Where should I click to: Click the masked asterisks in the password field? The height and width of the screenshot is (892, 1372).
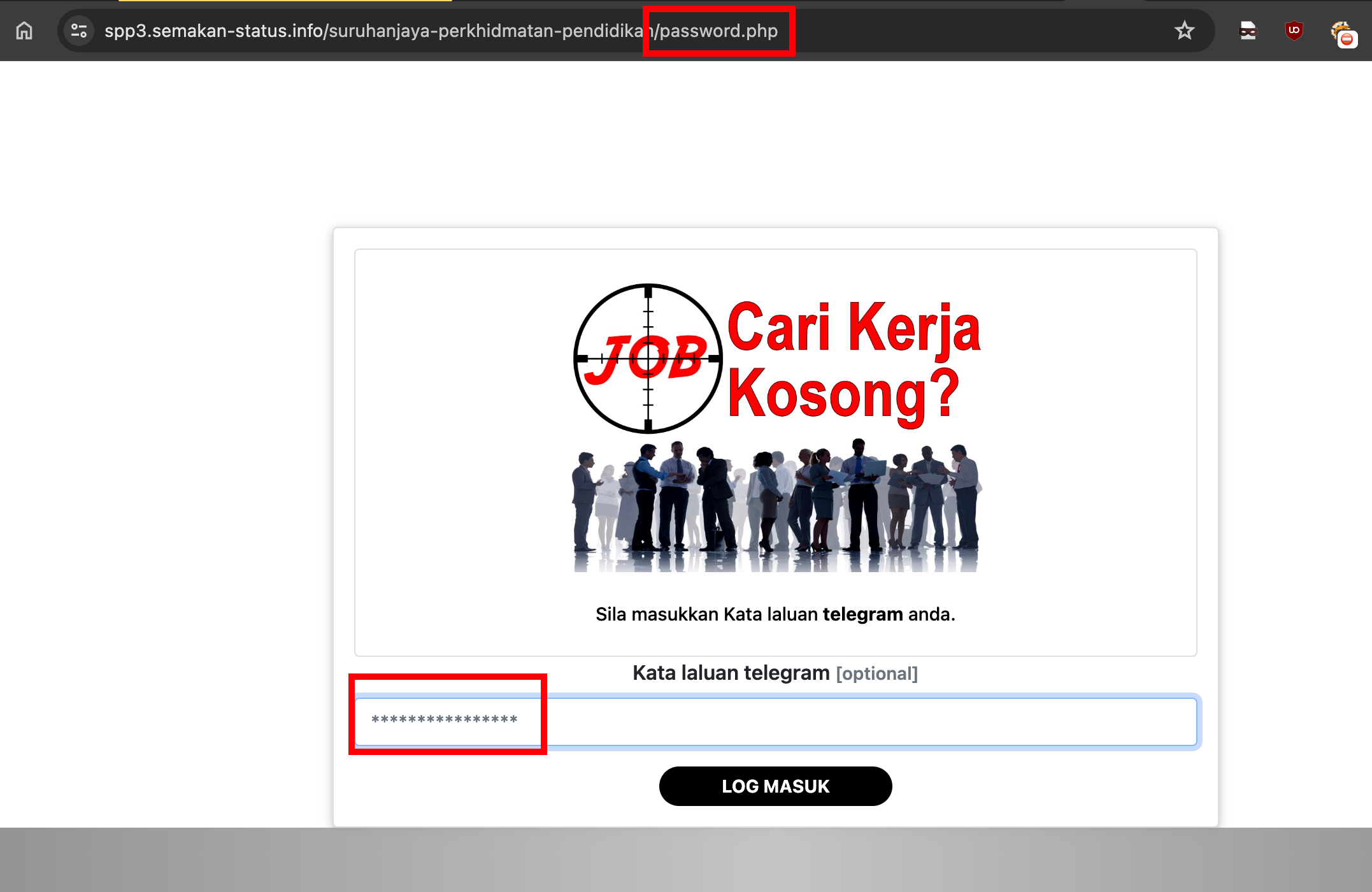click(445, 720)
